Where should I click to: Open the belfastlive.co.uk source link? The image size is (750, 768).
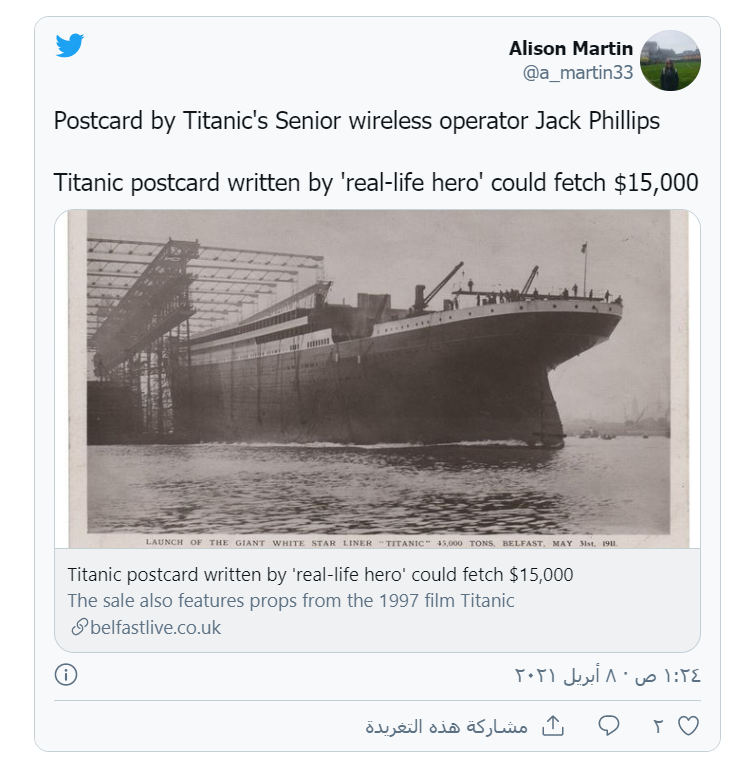pos(155,628)
